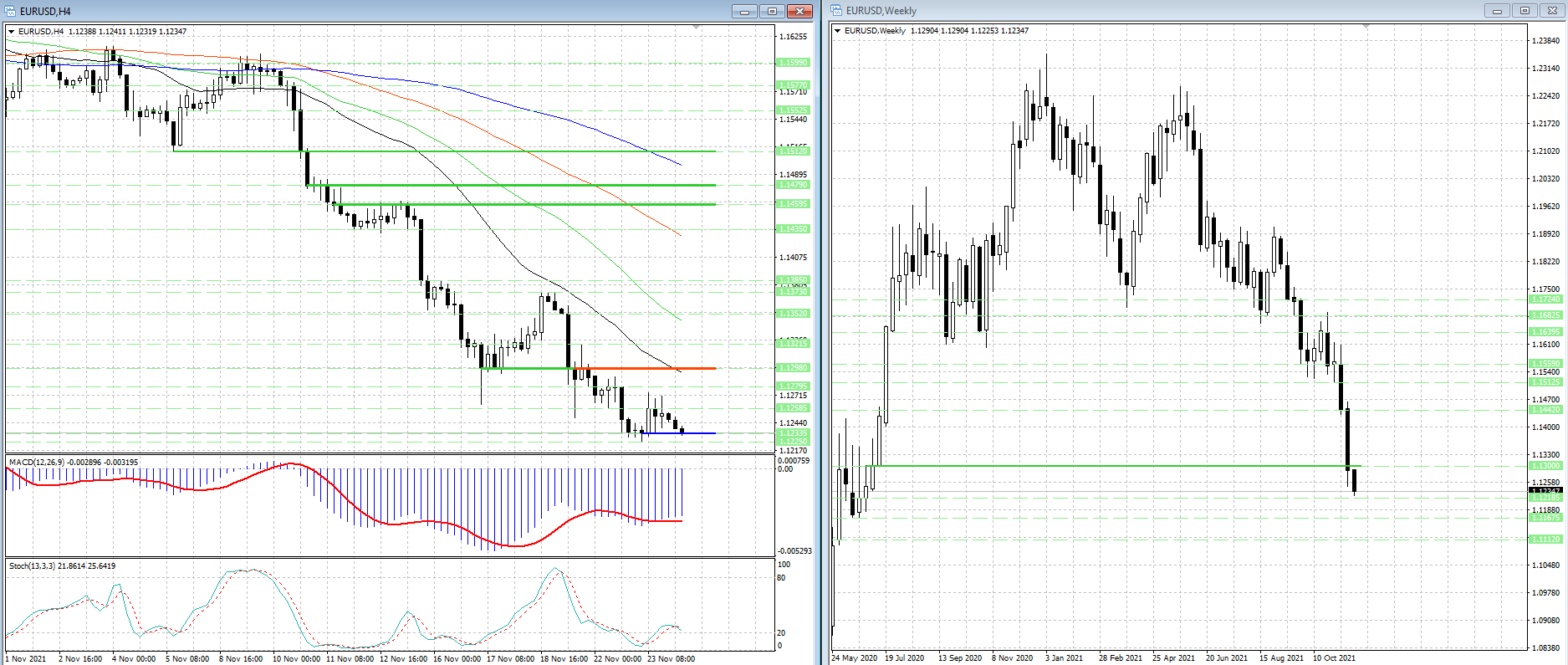
Task: Select the thick green horizontal line at 1.14790
Action: click(x=511, y=185)
